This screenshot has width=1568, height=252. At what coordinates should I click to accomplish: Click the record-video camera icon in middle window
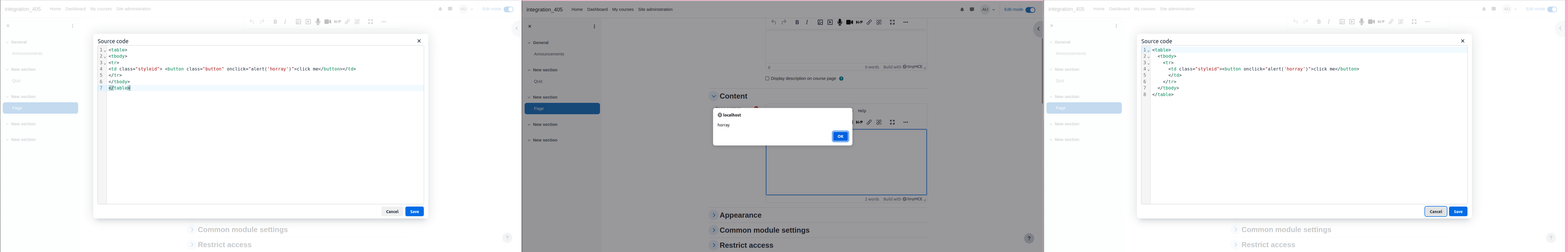(849, 23)
